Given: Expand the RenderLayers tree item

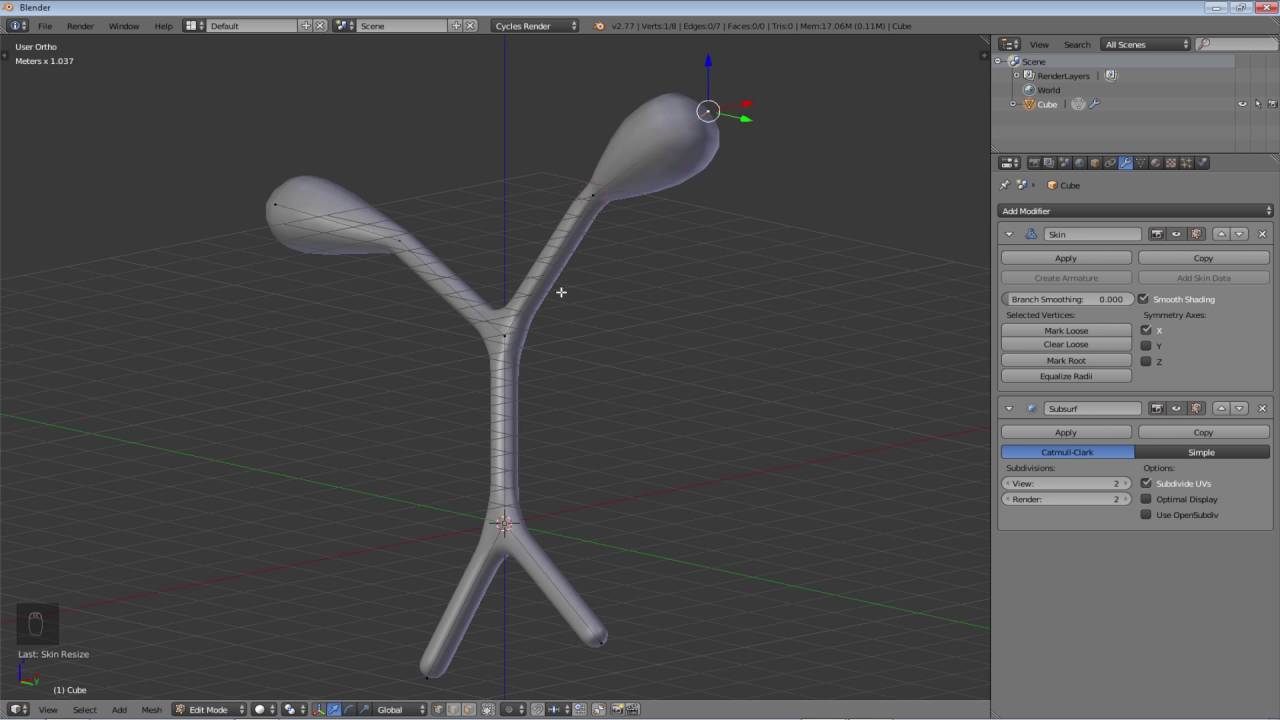Looking at the screenshot, I should pyautogui.click(x=1016, y=76).
